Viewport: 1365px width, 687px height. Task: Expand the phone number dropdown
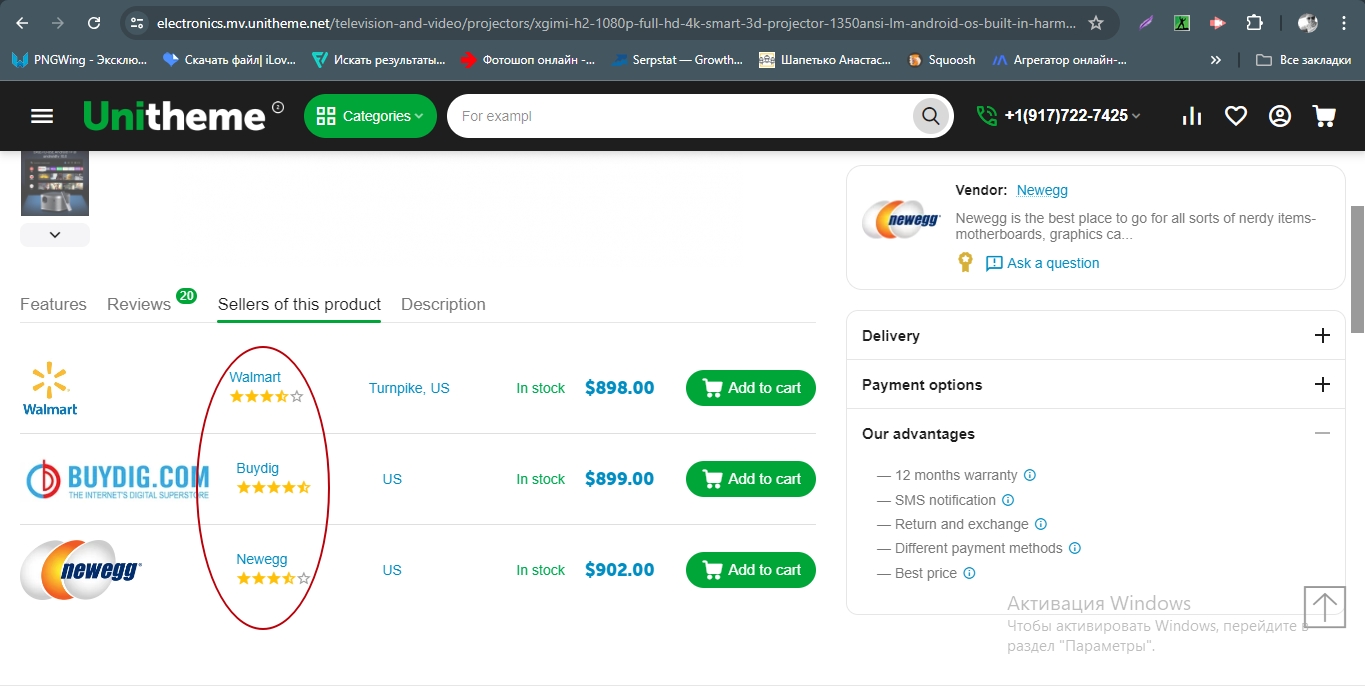(x=1136, y=116)
